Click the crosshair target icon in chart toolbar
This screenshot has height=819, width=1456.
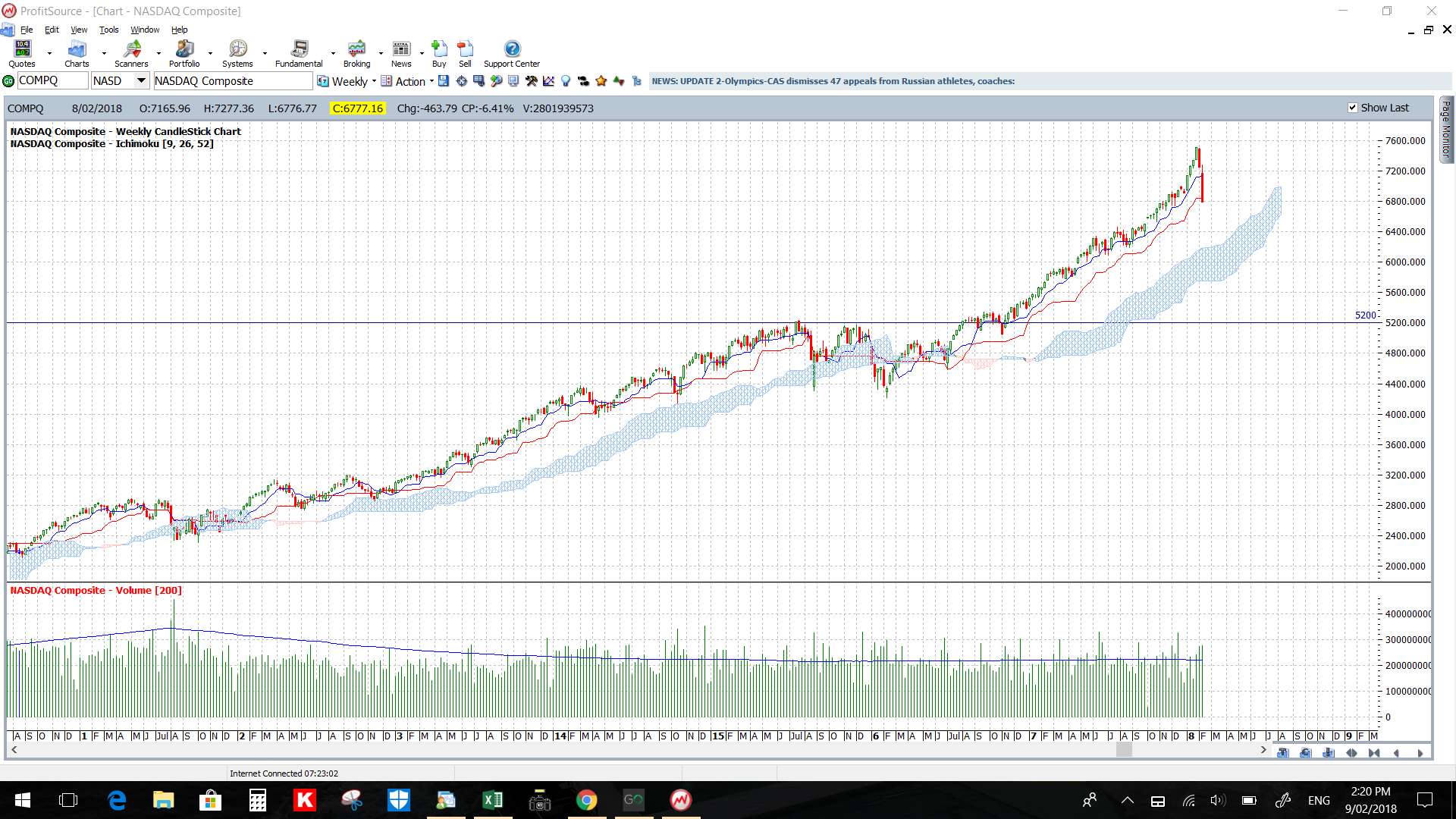461,81
